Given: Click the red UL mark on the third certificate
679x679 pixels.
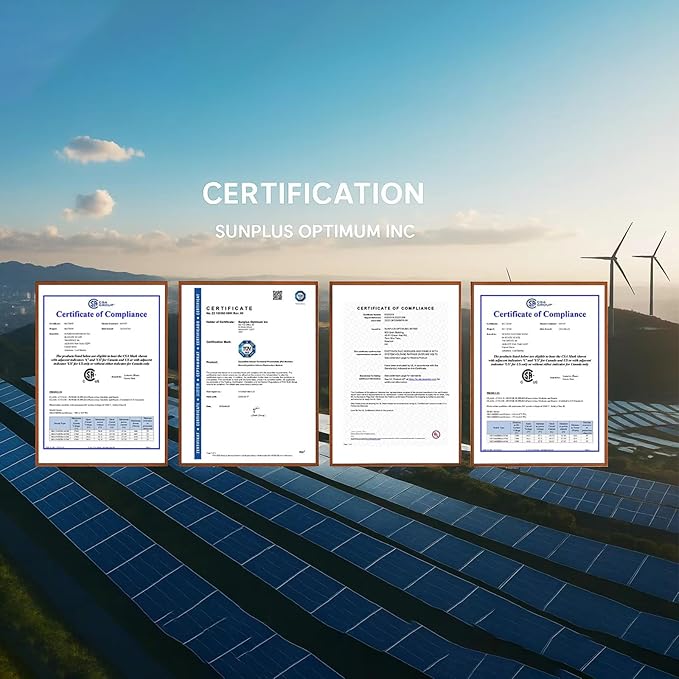Looking at the screenshot, I should tap(436, 434).
